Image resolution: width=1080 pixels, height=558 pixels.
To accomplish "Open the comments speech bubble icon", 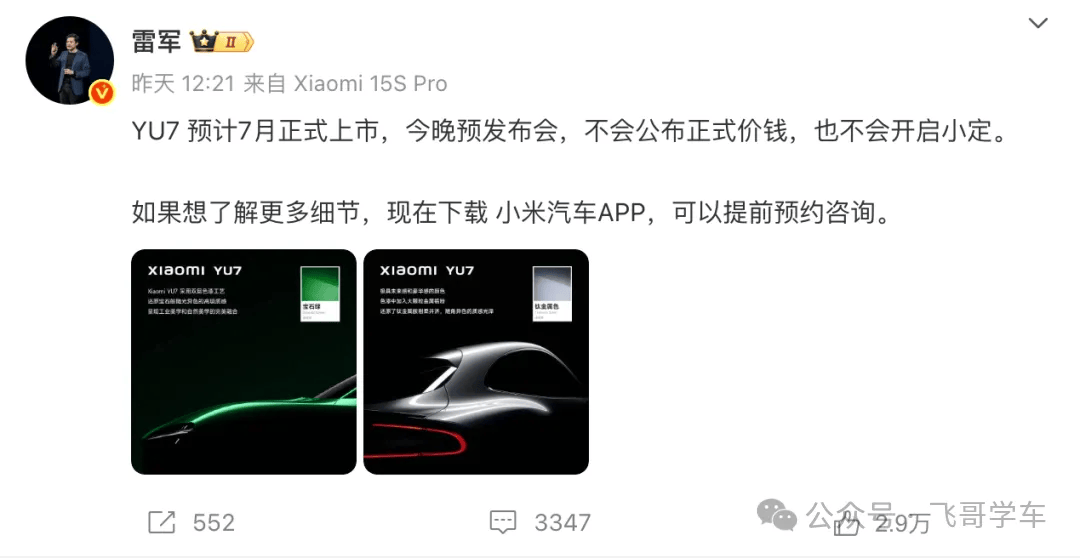I will [503, 522].
